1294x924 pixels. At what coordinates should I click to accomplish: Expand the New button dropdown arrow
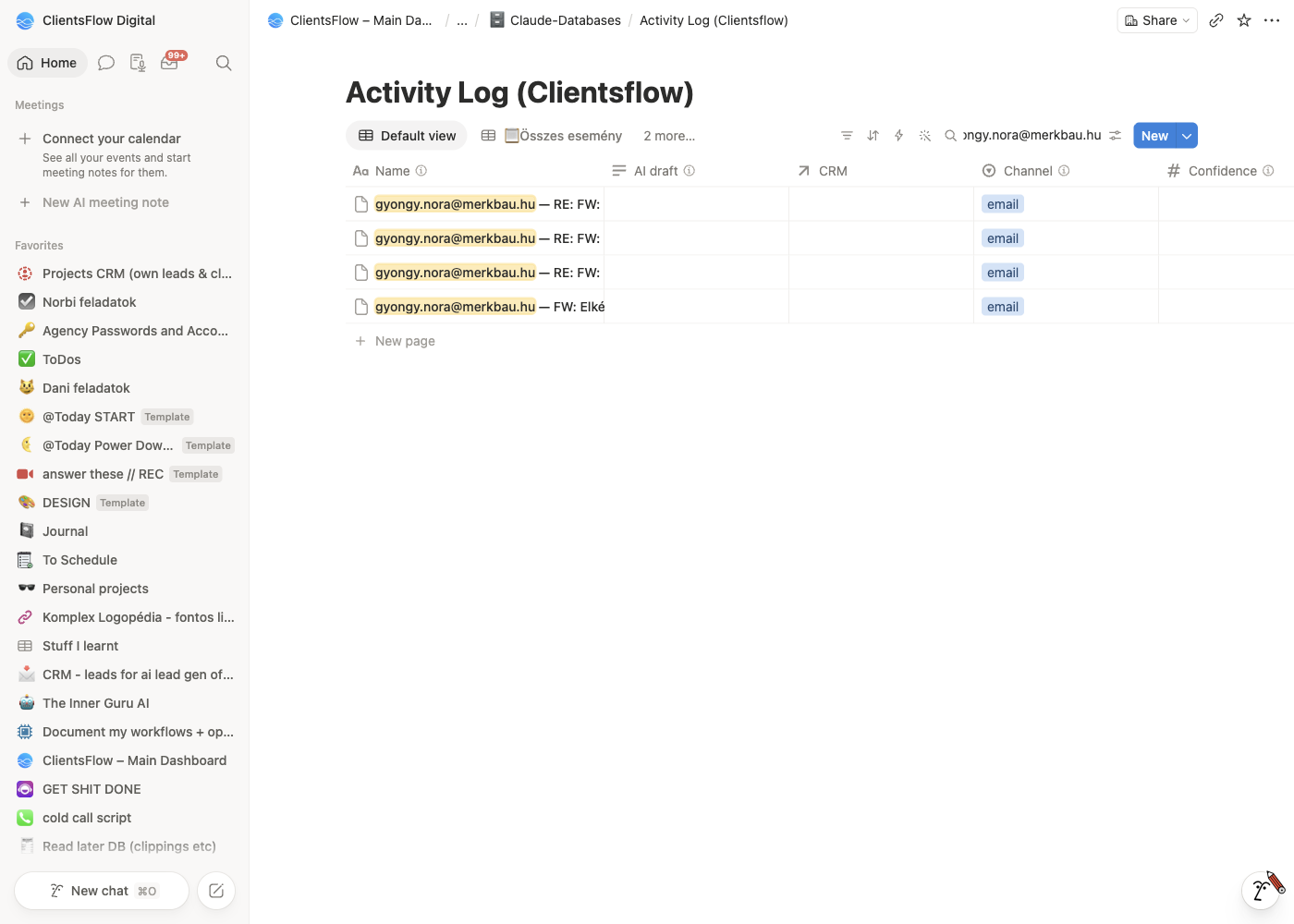(1187, 136)
